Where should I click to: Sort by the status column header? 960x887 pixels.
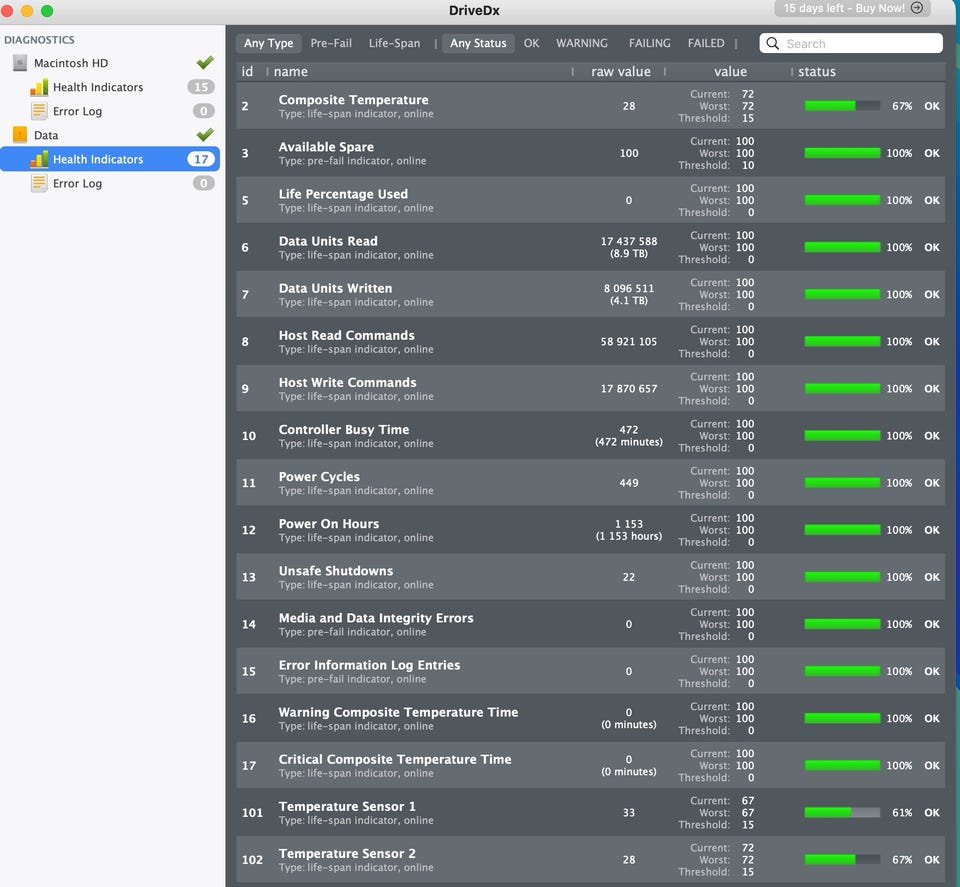(x=817, y=72)
